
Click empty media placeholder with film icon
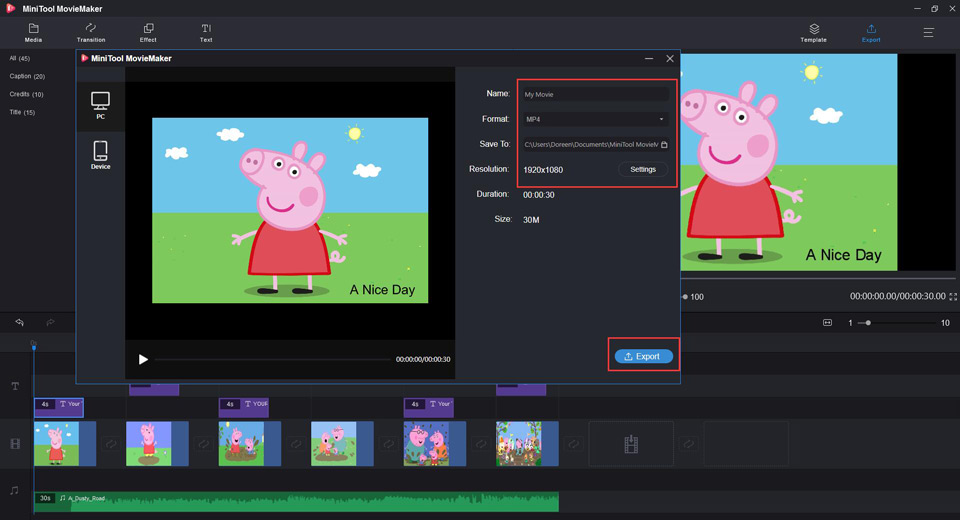pyautogui.click(x=631, y=443)
